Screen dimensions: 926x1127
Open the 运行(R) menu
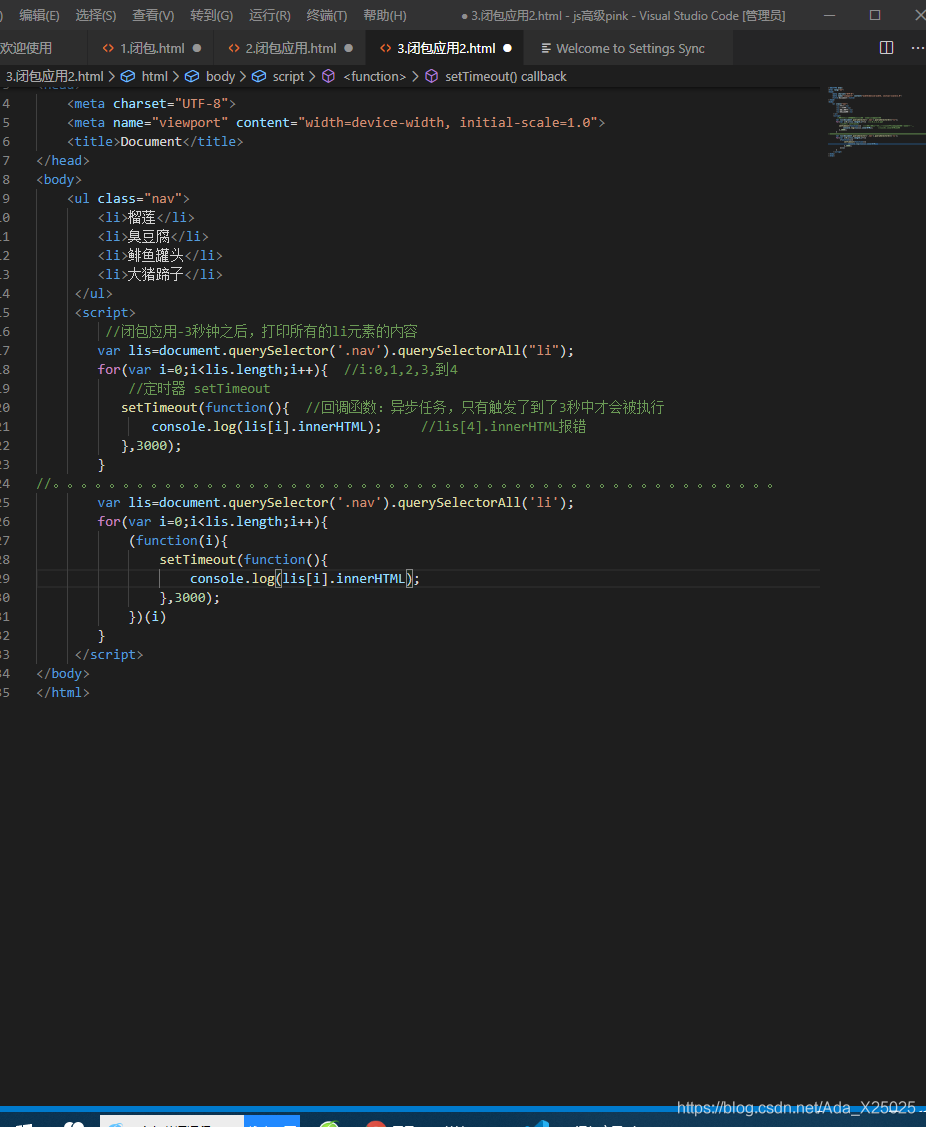tap(270, 15)
